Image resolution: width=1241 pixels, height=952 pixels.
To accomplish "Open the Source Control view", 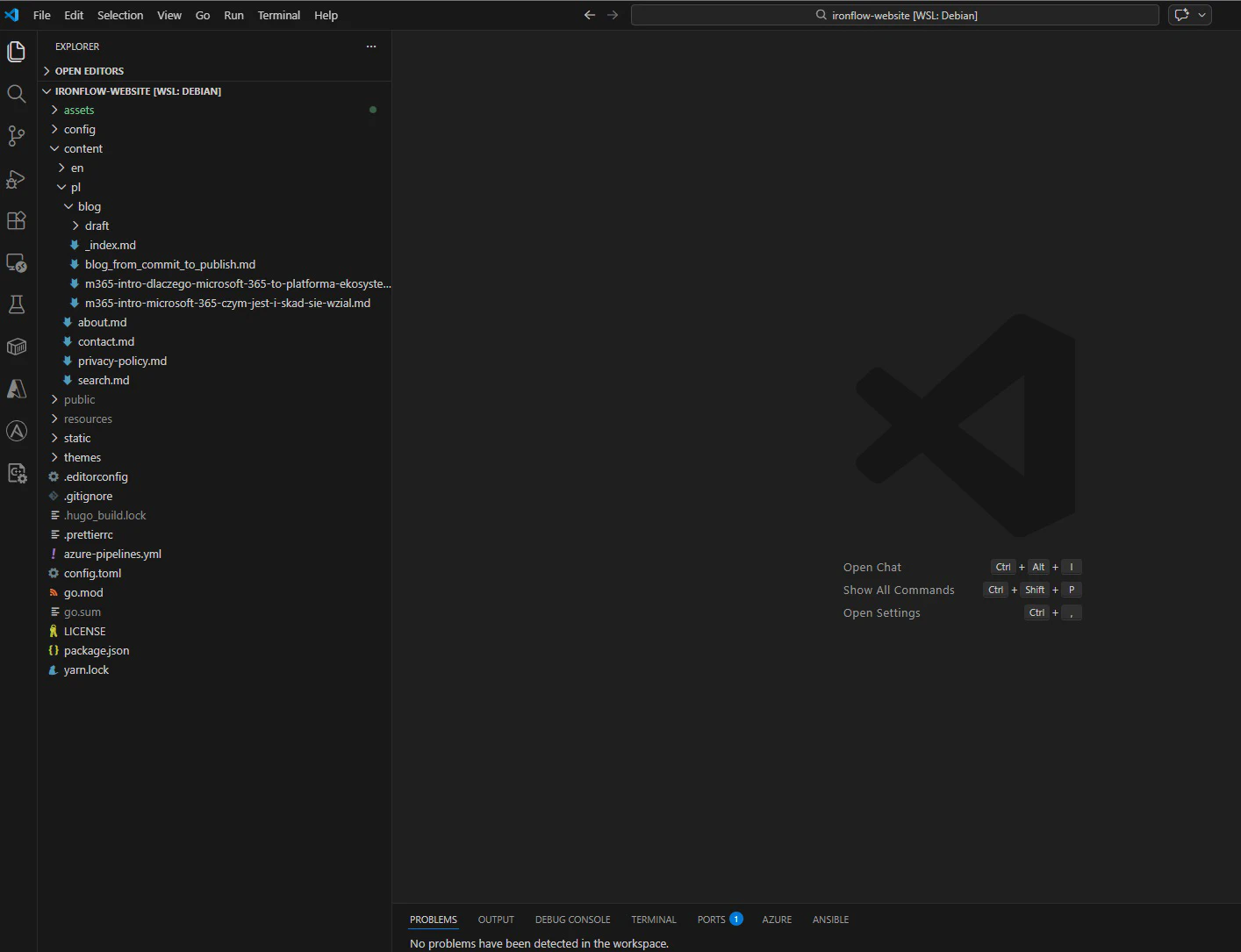I will [16, 136].
